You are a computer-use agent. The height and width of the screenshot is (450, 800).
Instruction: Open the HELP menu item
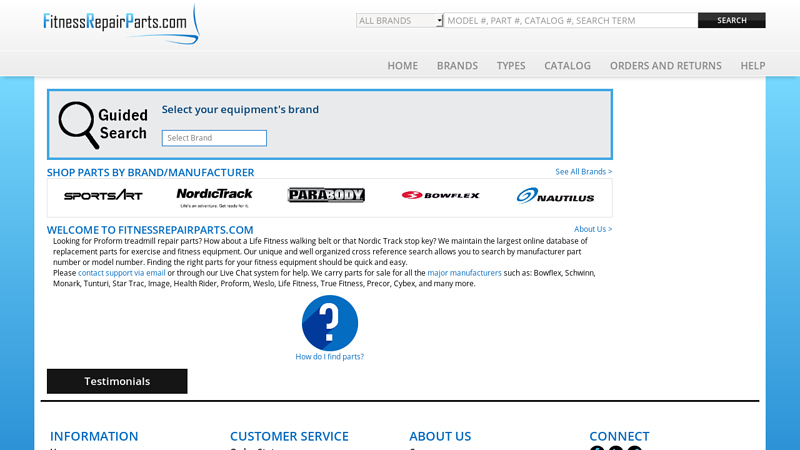(x=753, y=66)
